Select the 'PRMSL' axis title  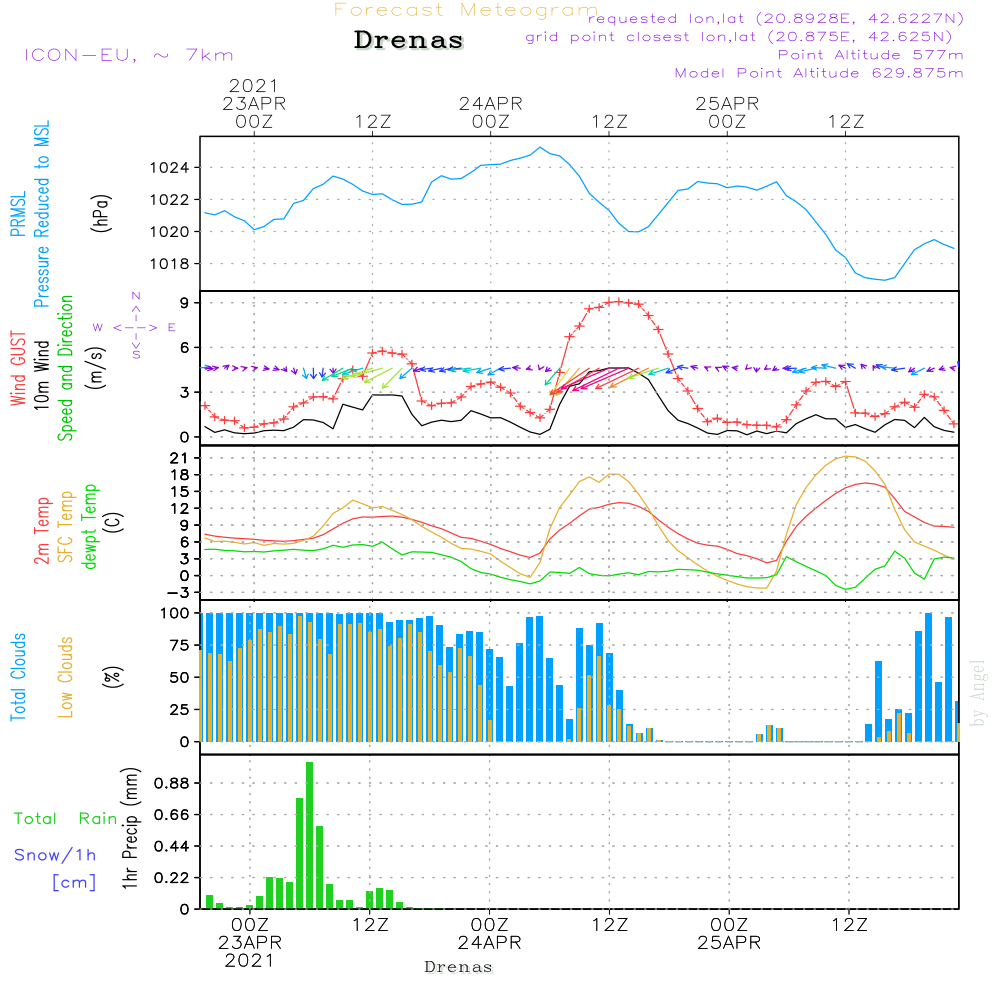click(18, 214)
